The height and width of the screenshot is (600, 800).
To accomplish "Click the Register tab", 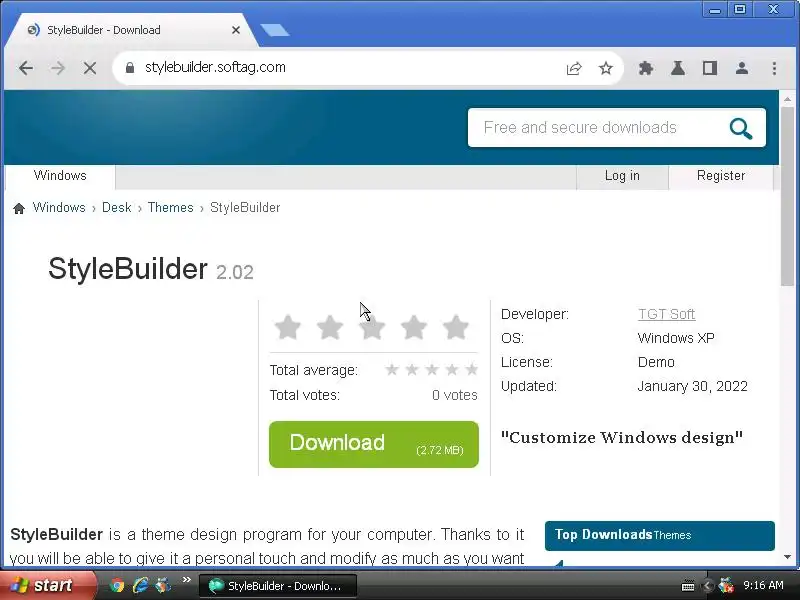I will [x=720, y=176].
